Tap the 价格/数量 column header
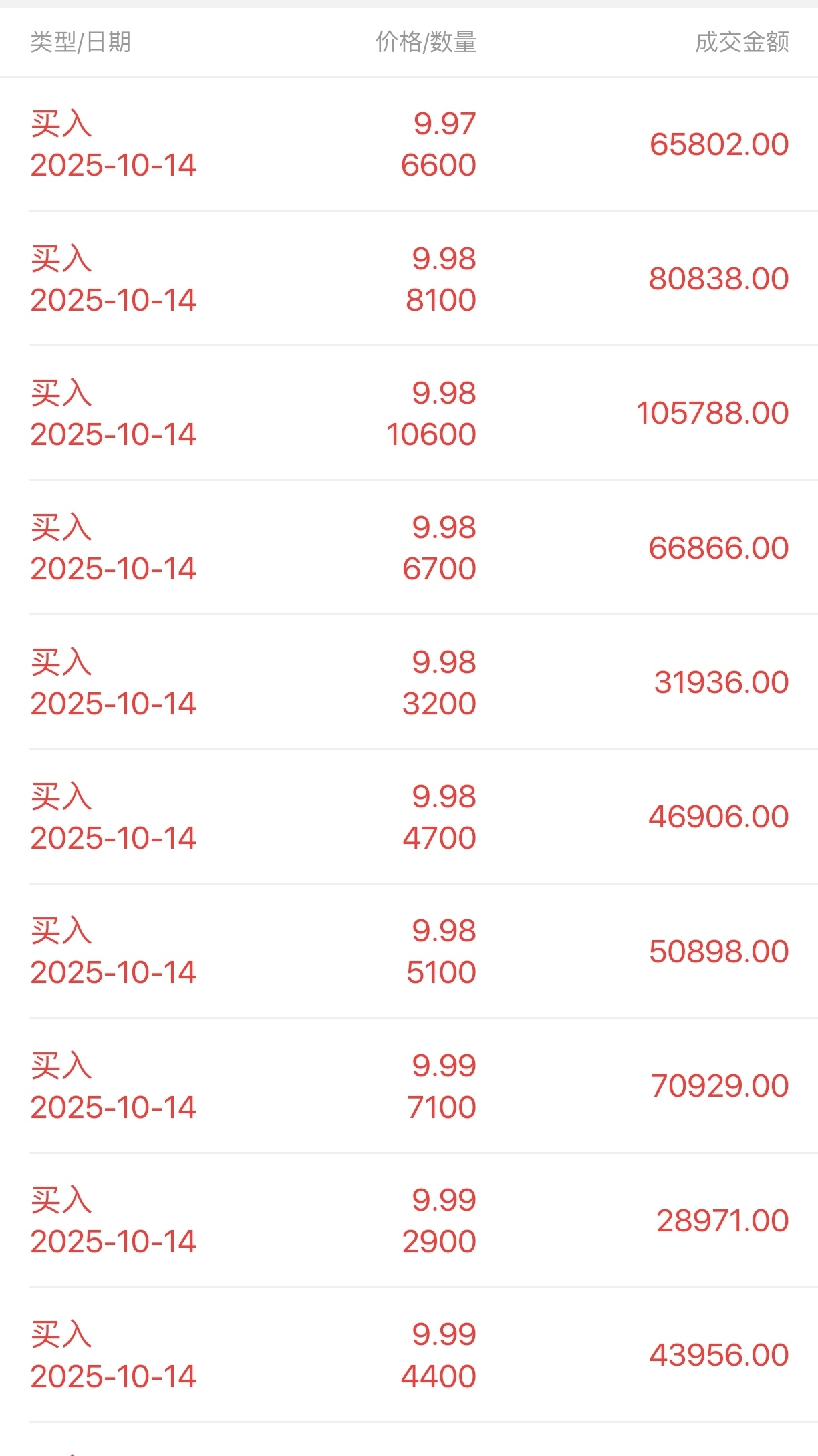The height and width of the screenshot is (1456, 818). point(426,42)
